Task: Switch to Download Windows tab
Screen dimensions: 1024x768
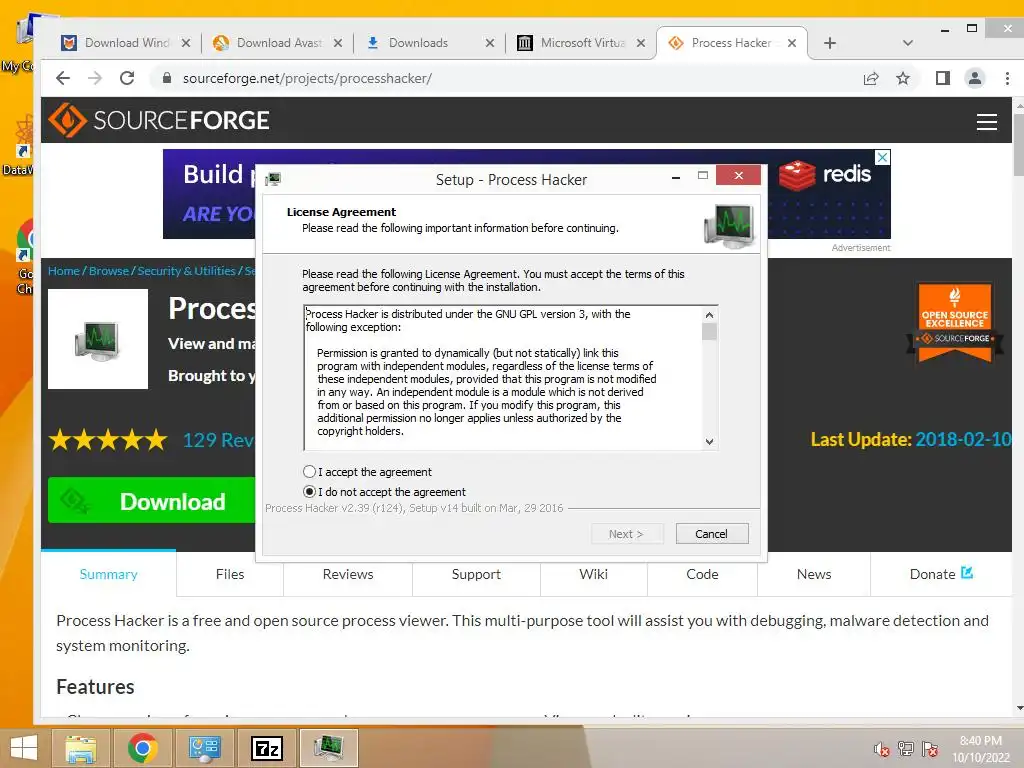Action: 126,43
